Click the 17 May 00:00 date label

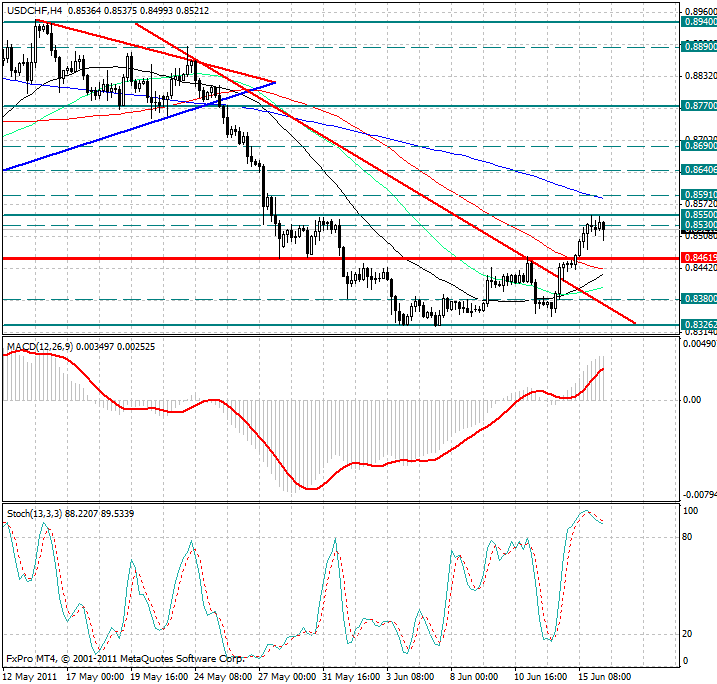[x=95, y=677]
